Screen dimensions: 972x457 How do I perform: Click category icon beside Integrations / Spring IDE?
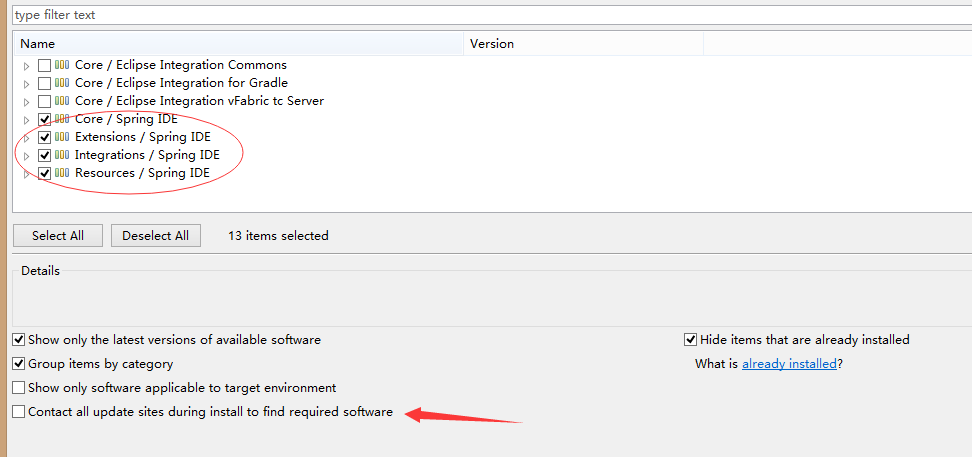tap(61, 155)
